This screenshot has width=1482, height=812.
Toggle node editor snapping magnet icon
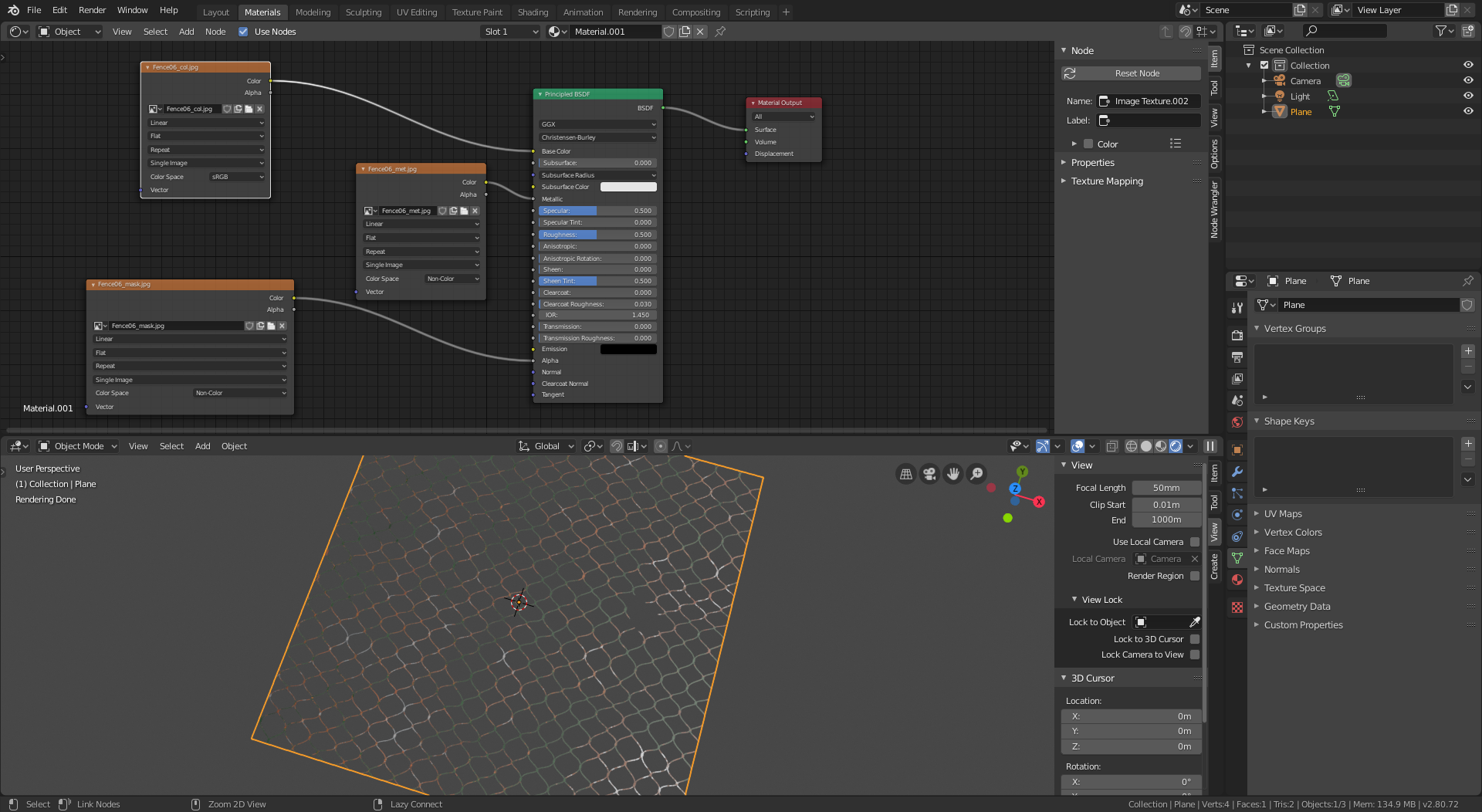pyautogui.click(x=1186, y=32)
